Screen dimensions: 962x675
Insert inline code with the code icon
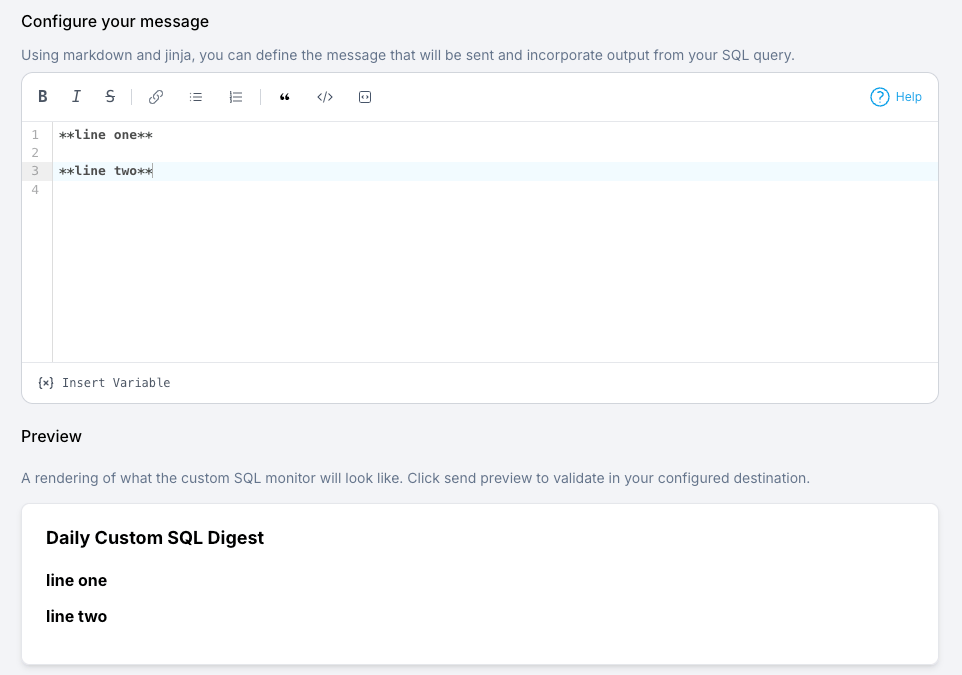pyautogui.click(x=325, y=97)
